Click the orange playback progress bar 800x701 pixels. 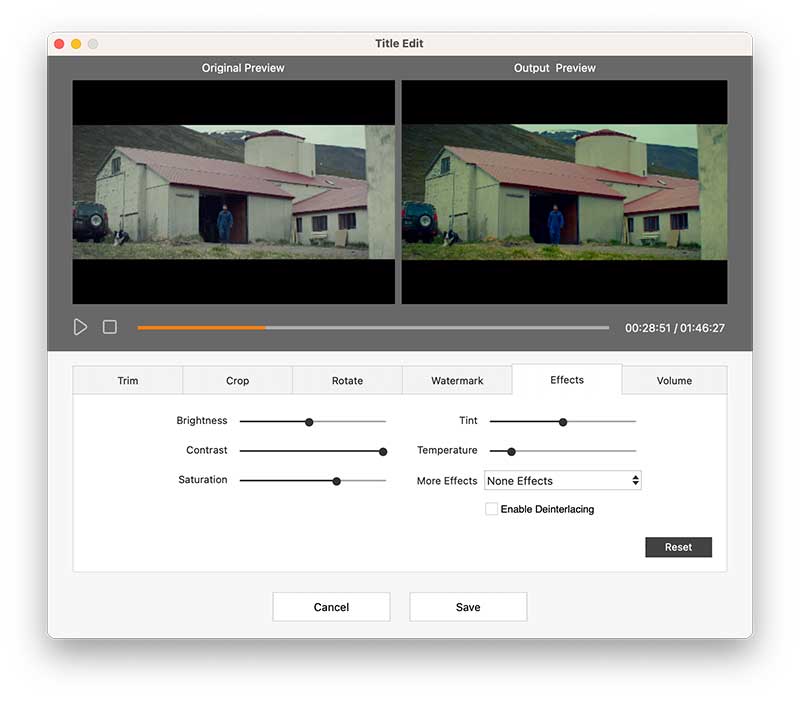[x=200, y=327]
